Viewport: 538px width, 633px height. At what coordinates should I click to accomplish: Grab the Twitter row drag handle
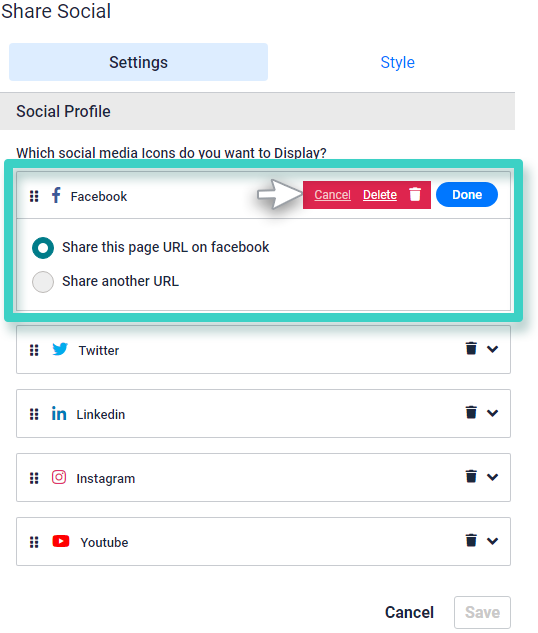[34, 350]
